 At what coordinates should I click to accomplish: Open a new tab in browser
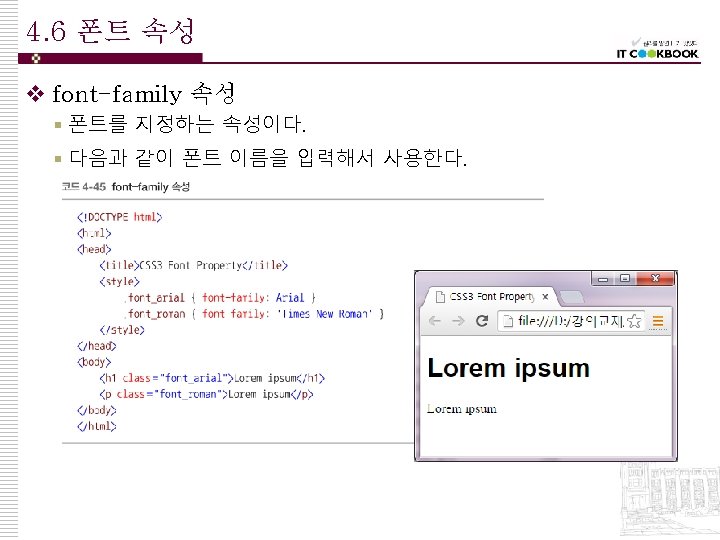coord(571,297)
